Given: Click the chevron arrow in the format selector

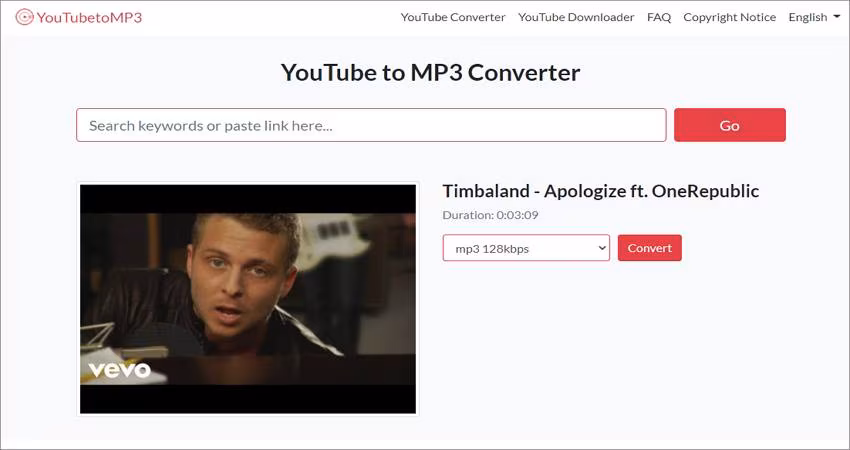Looking at the screenshot, I should [x=602, y=248].
